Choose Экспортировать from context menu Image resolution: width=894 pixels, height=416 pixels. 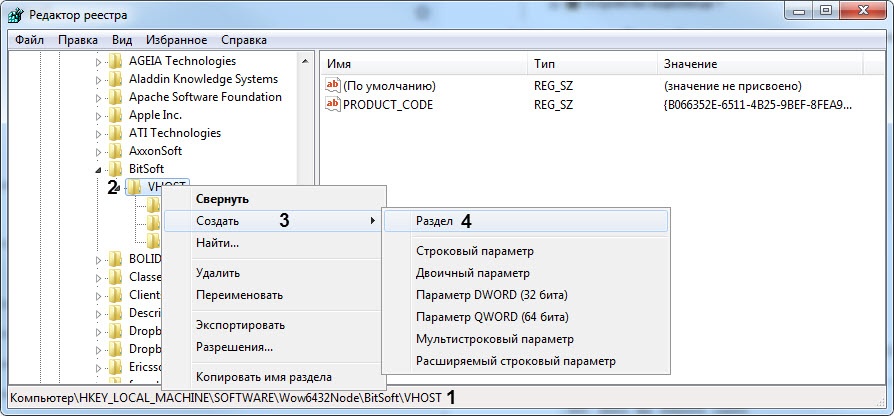[x=240, y=325]
